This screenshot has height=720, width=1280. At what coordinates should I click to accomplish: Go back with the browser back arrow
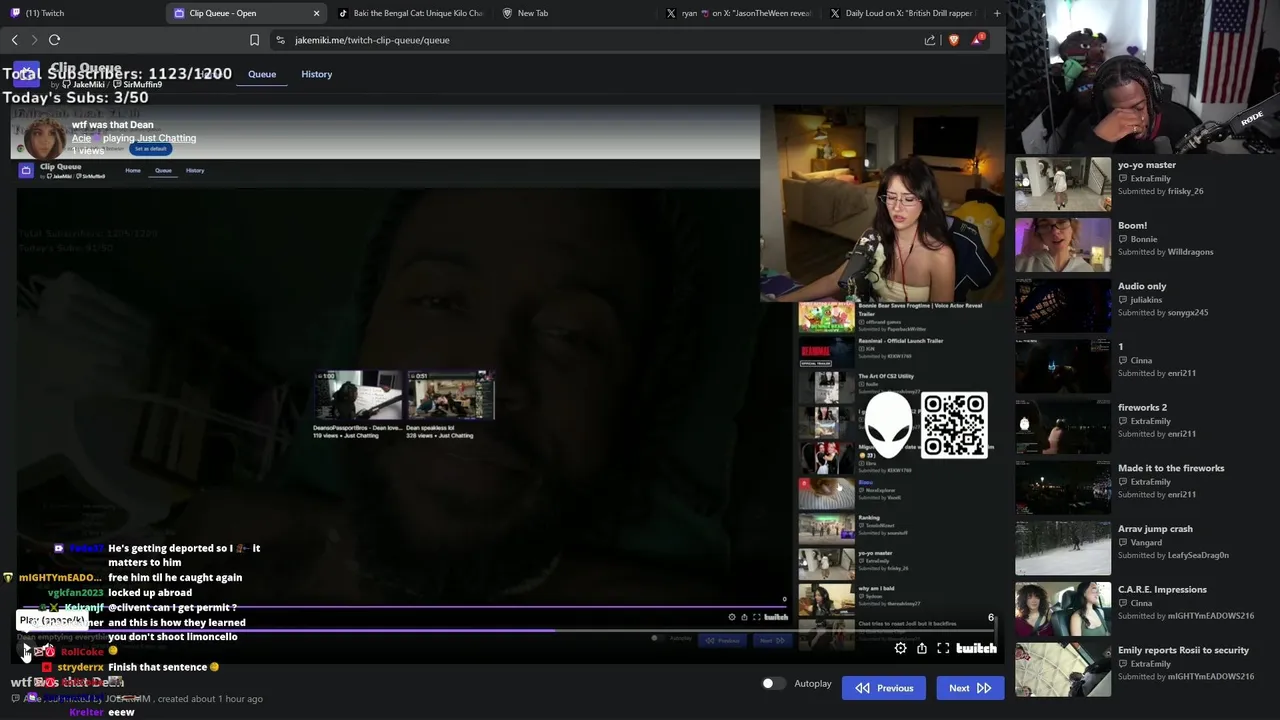[x=15, y=40]
